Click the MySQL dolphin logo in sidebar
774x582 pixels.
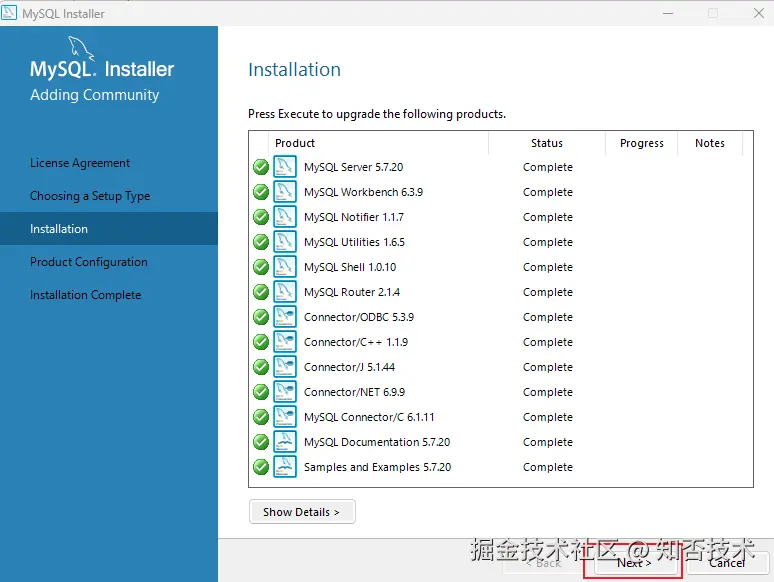point(81,48)
